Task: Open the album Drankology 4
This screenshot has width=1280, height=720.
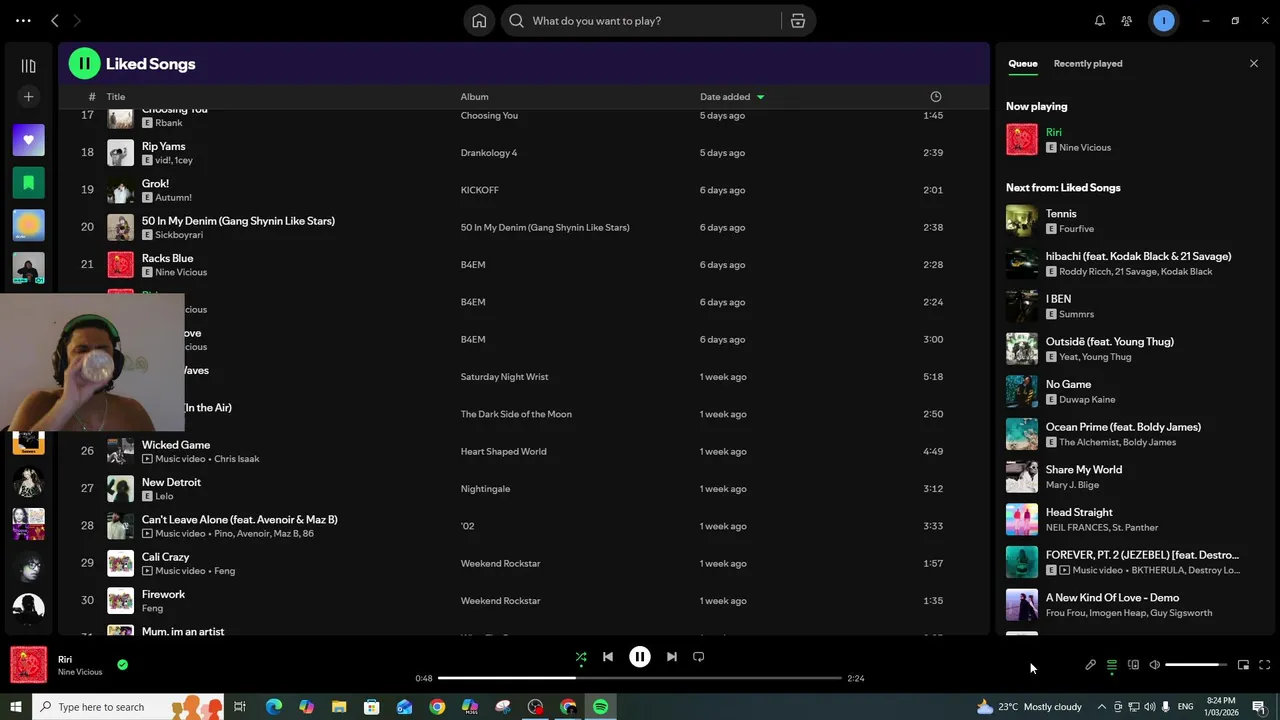Action: [x=489, y=153]
